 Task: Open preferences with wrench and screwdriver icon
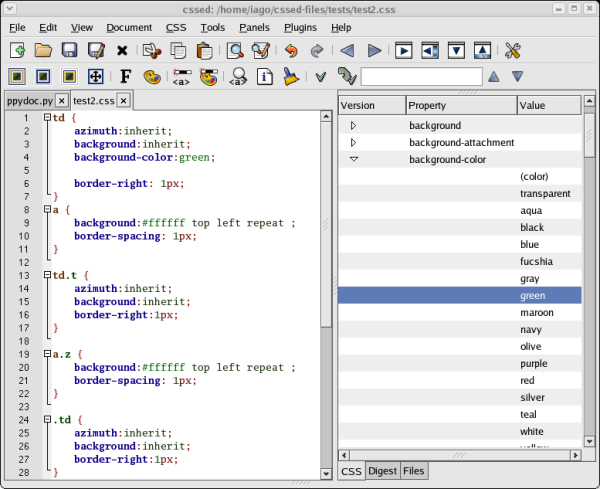(x=513, y=50)
